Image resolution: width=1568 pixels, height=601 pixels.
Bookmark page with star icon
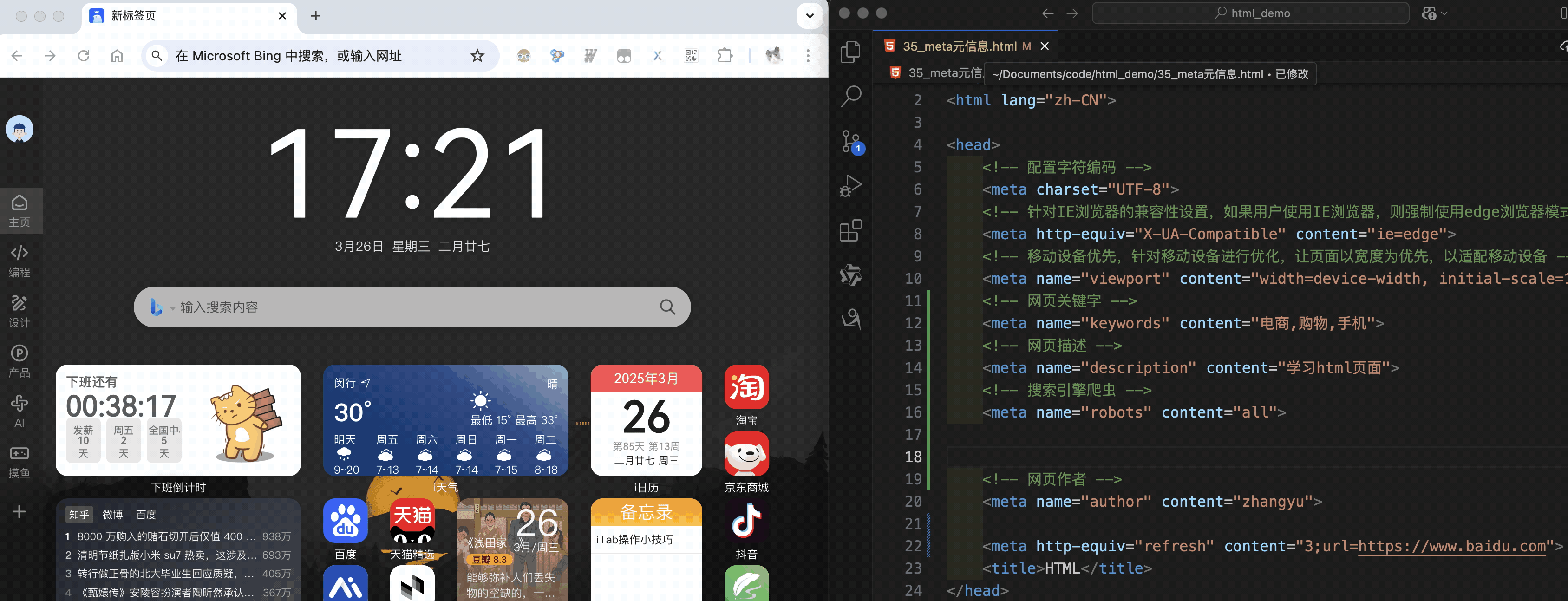(x=477, y=56)
